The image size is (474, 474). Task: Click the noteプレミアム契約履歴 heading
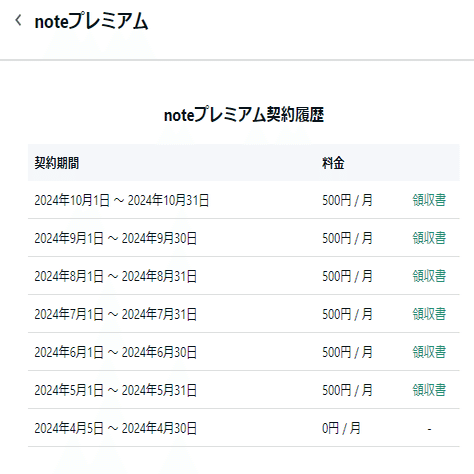point(244,115)
